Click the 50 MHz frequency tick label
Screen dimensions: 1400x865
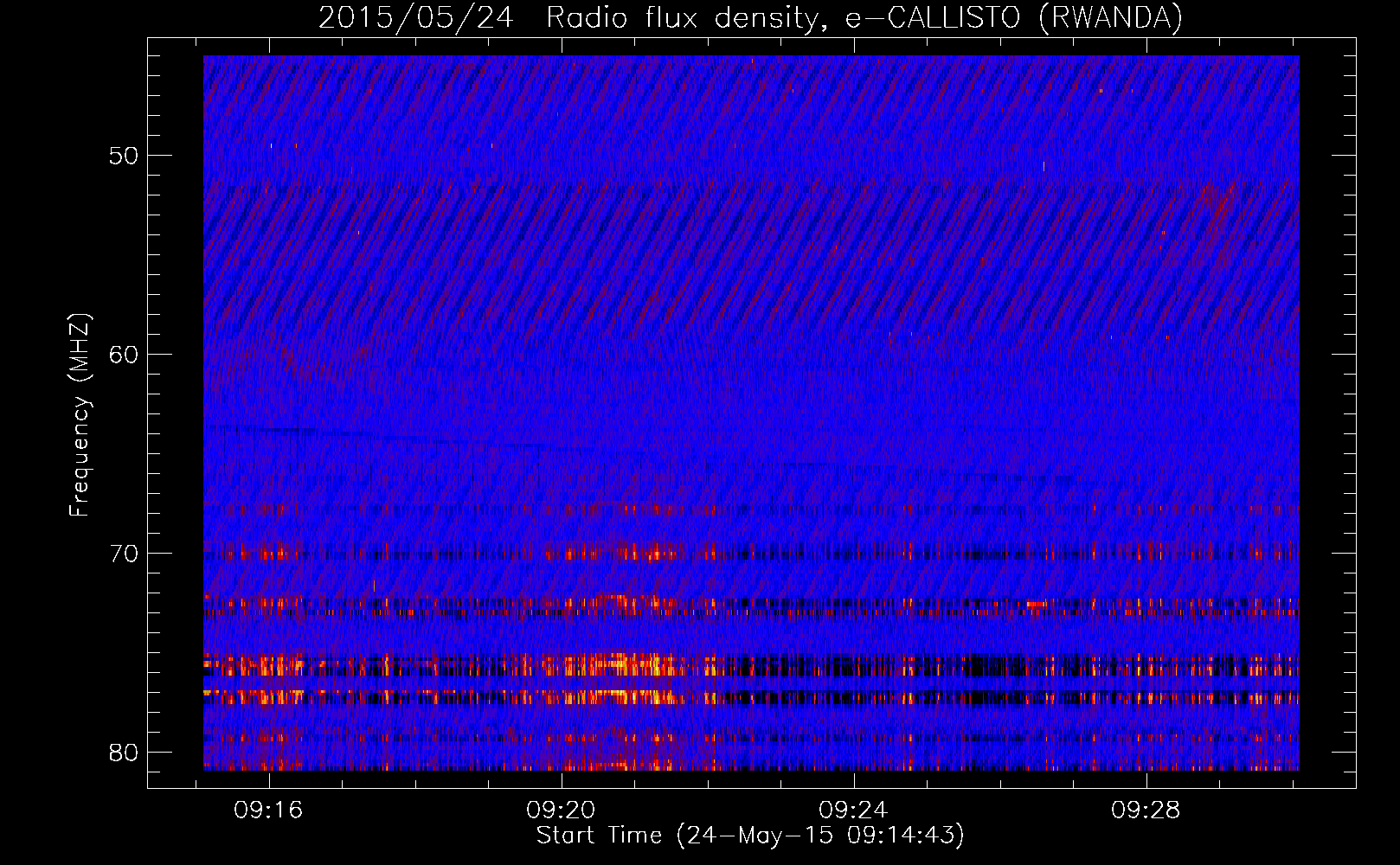point(124,156)
